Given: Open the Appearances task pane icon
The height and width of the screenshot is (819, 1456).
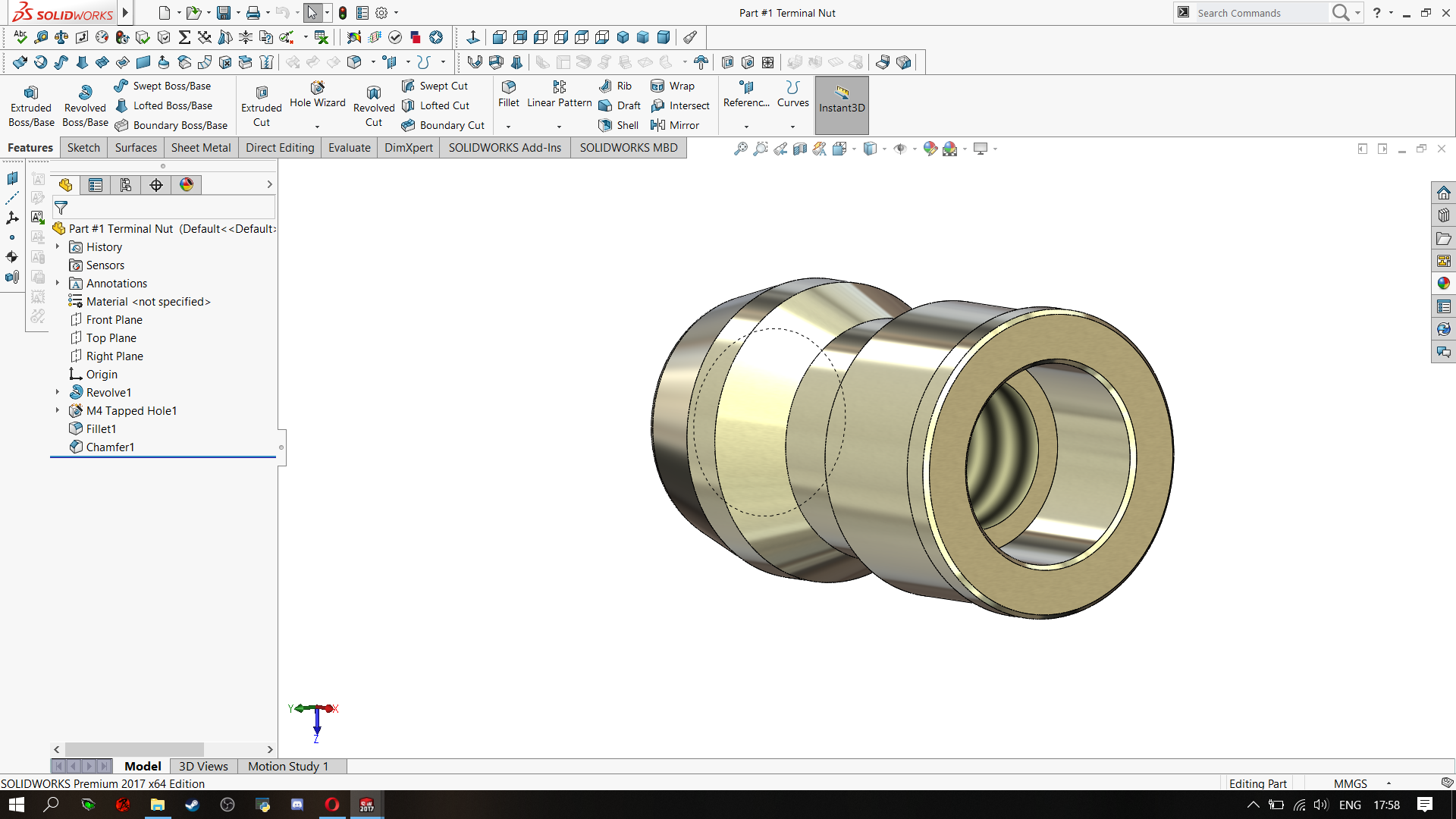Looking at the screenshot, I should pyautogui.click(x=1443, y=284).
